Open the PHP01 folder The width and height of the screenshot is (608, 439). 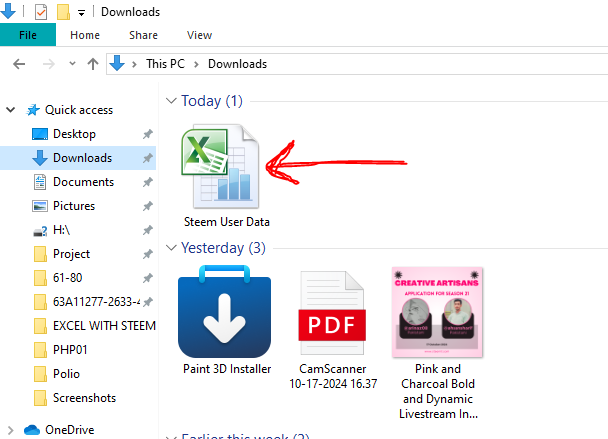coord(70,350)
